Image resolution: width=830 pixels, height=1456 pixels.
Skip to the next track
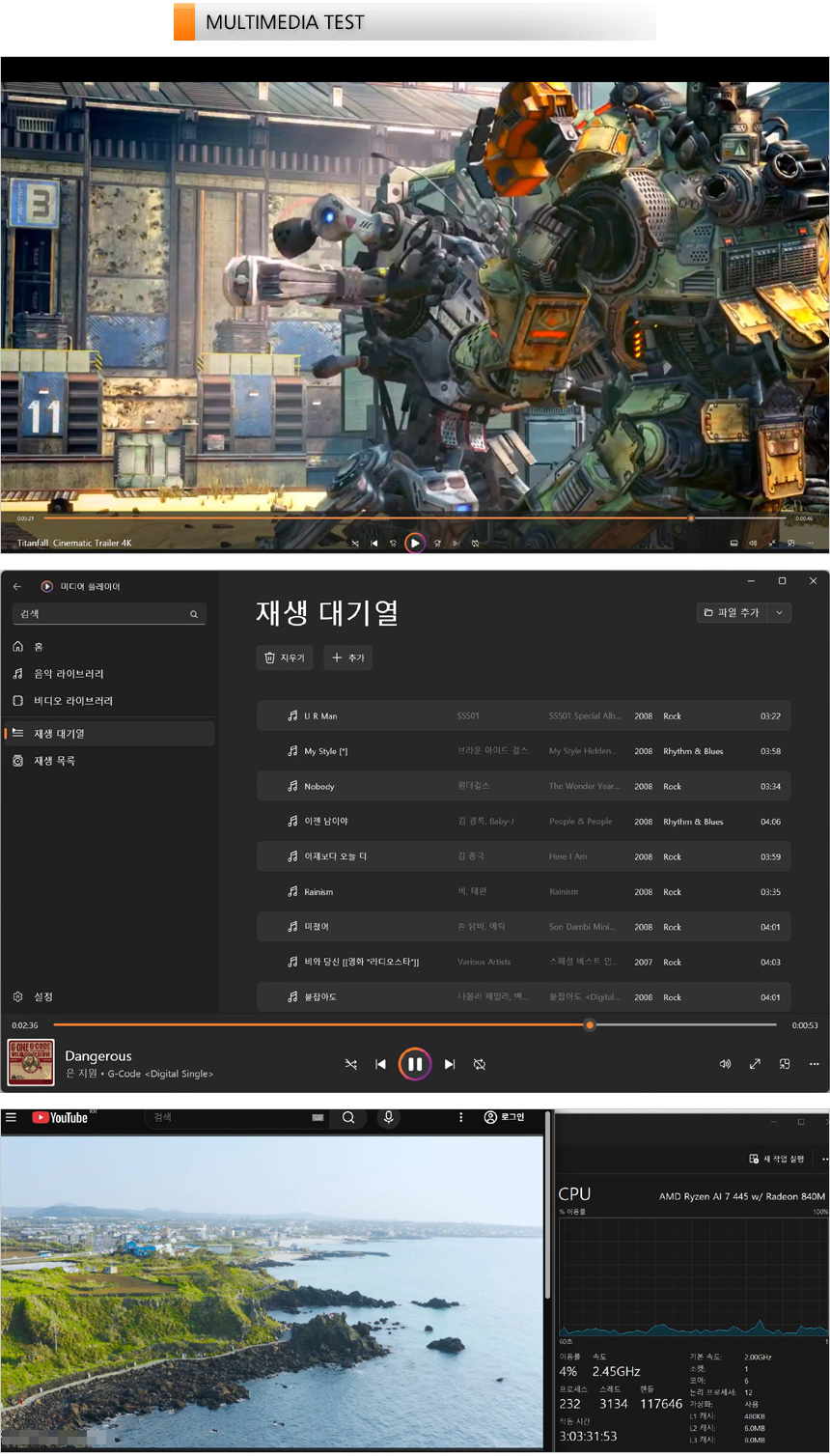tap(449, 1064)
